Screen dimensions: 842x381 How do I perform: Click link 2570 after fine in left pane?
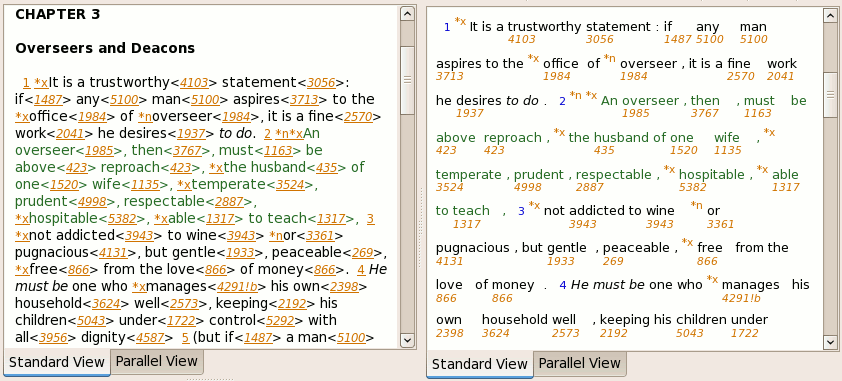(358, 117)
